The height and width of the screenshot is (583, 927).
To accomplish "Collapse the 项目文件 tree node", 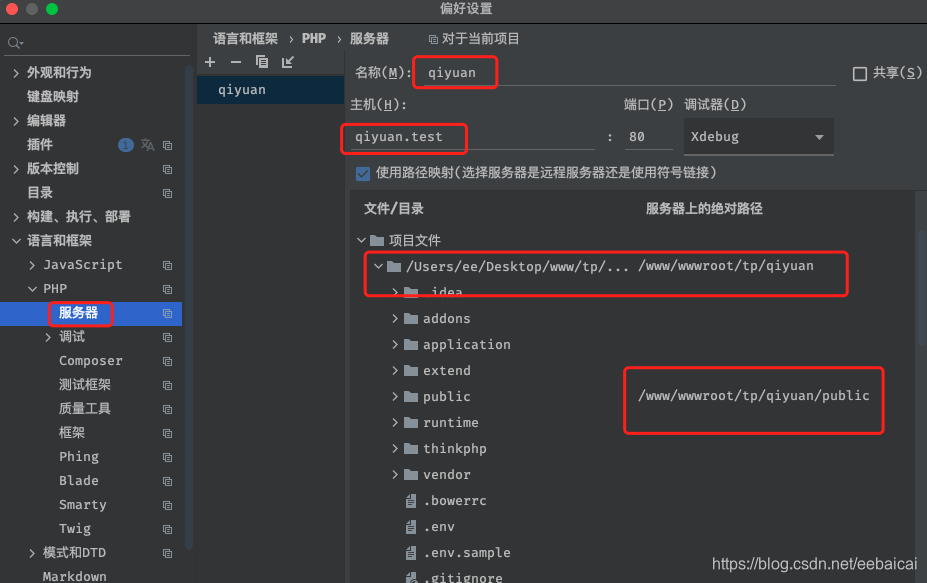I will 361,241.
